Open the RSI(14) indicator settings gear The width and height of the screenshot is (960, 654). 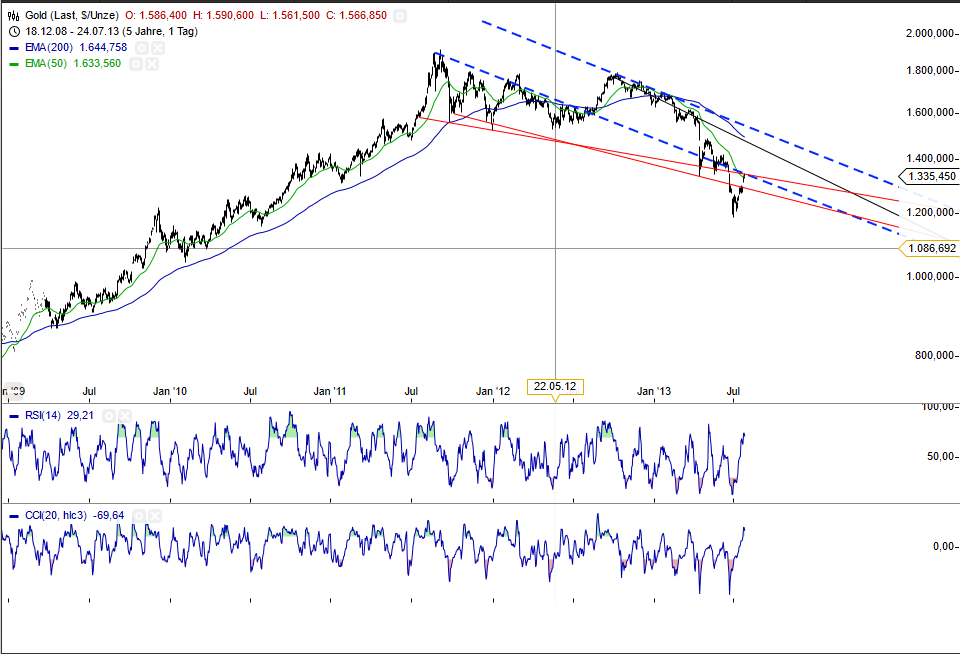108,415
